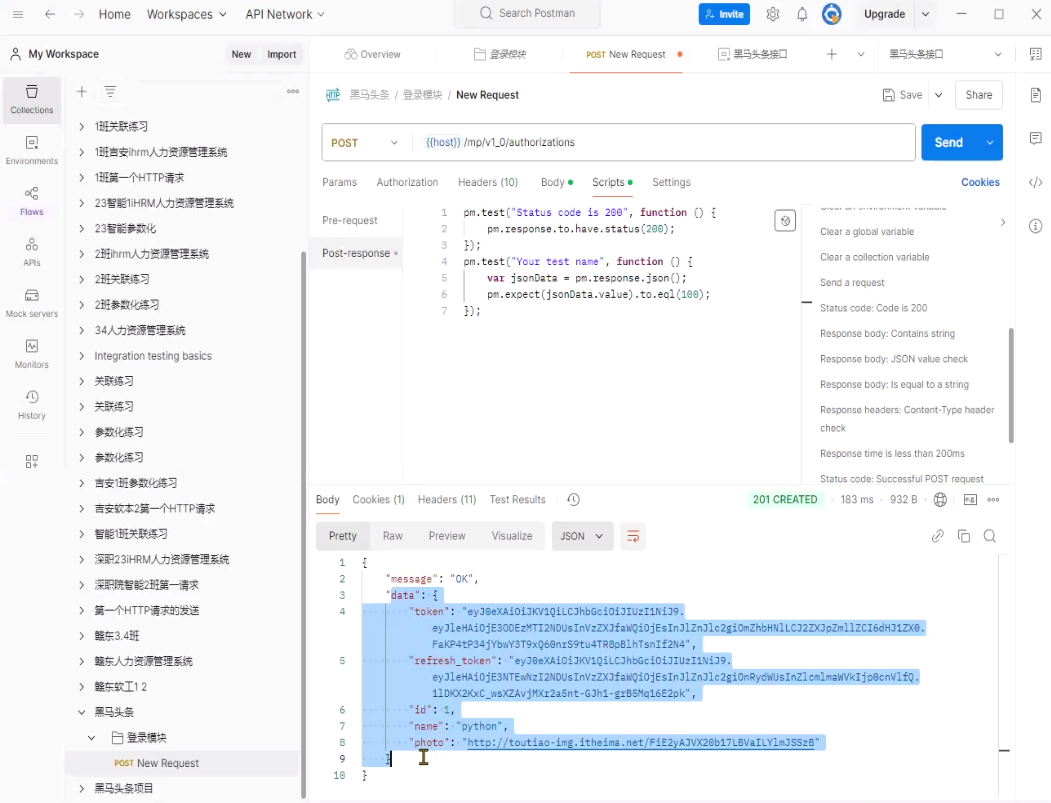The height and width of the screenshot is (803, 1051).
Task: Open the response history clock icon
Action: click(x=573, y=499)
